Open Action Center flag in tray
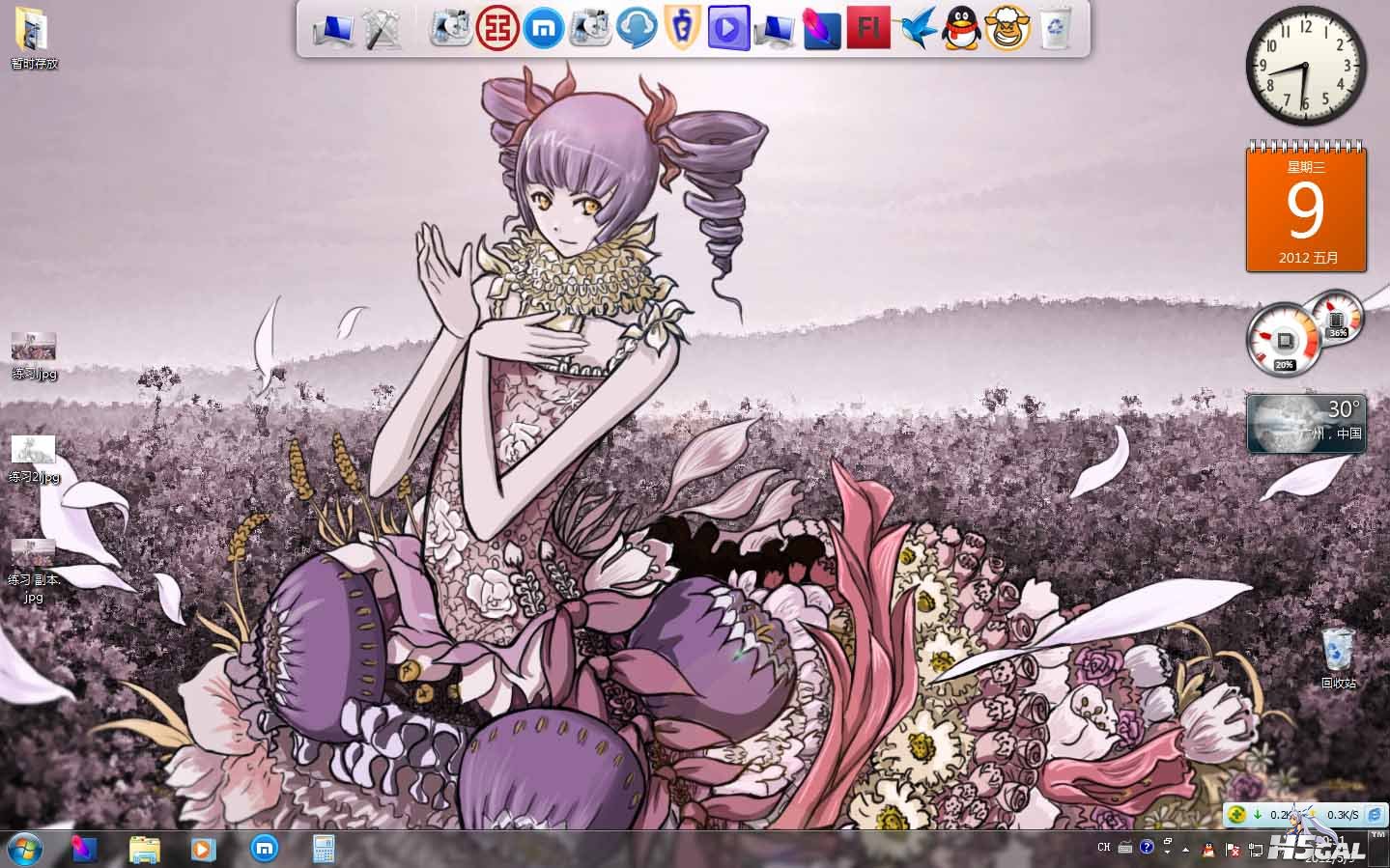This screenshot has height=868, width=1390. (1233, 850)
